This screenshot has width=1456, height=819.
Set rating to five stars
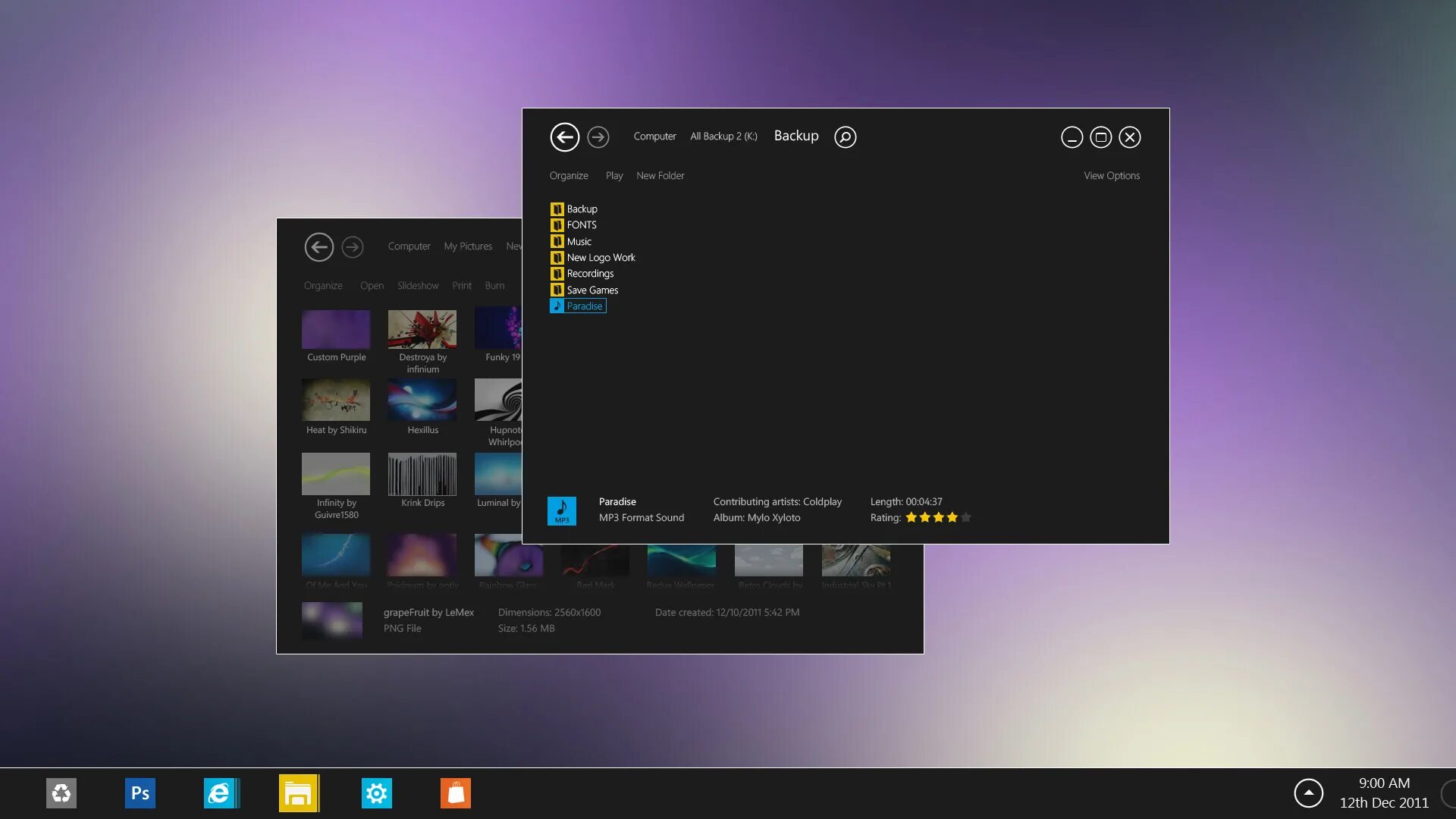point(965,518)
